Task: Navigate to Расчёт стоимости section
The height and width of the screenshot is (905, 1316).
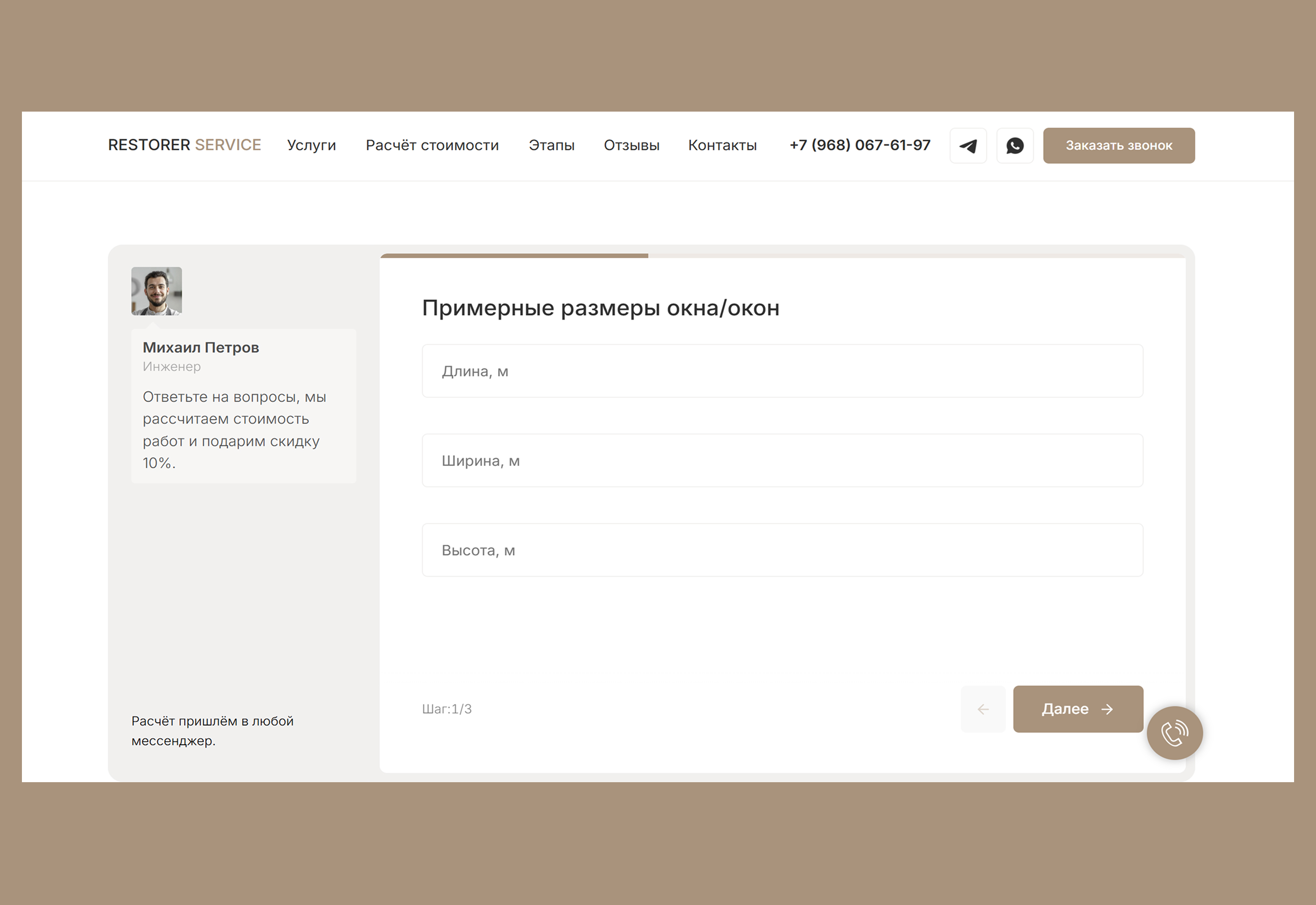Action: [432, 145]
